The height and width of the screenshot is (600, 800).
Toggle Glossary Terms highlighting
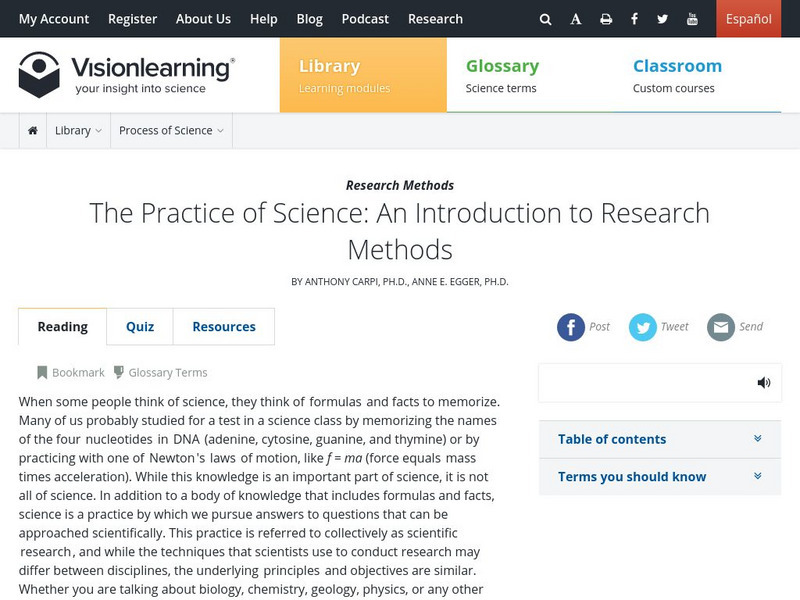[160, 372]
